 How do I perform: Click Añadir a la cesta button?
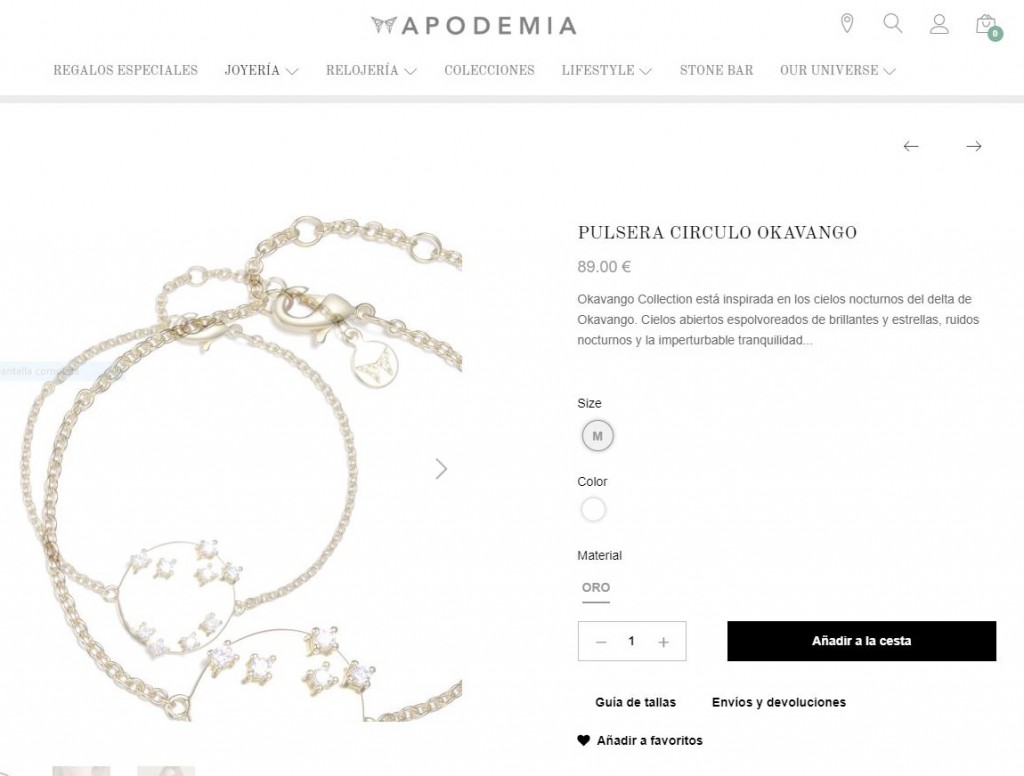coord(861,641)
